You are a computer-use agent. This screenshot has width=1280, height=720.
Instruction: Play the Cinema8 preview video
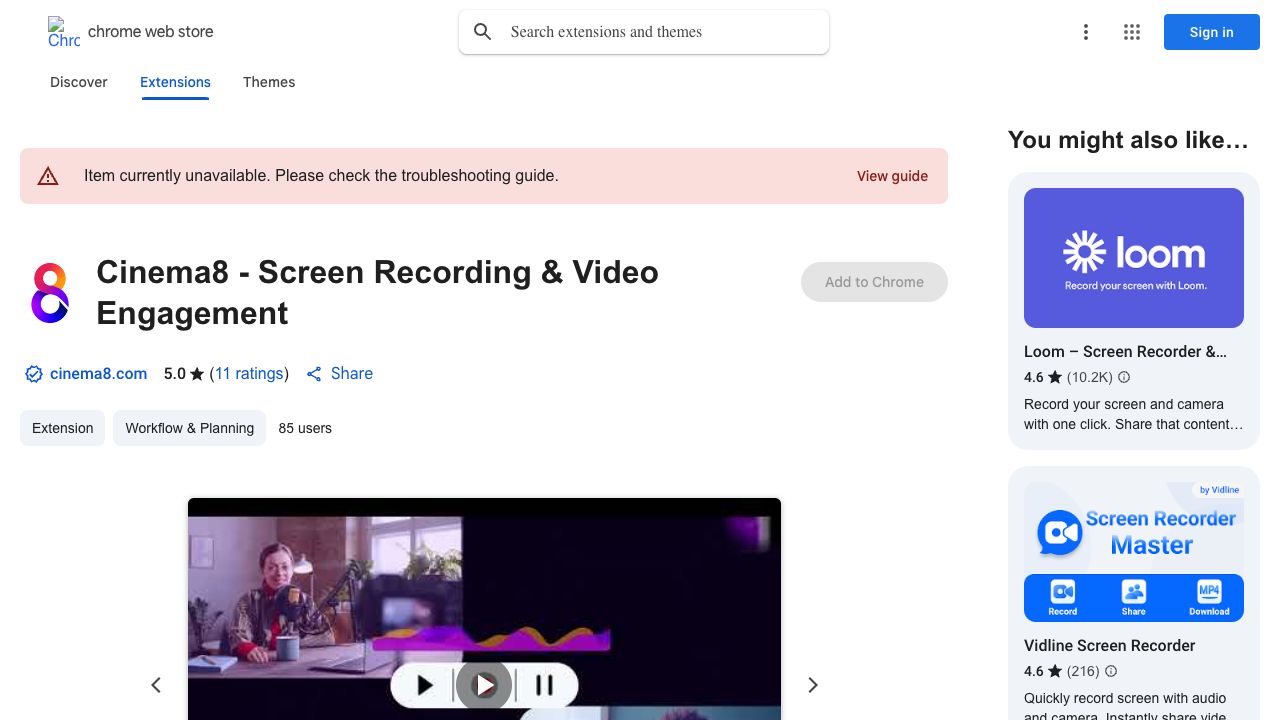(x=484, y=685)
